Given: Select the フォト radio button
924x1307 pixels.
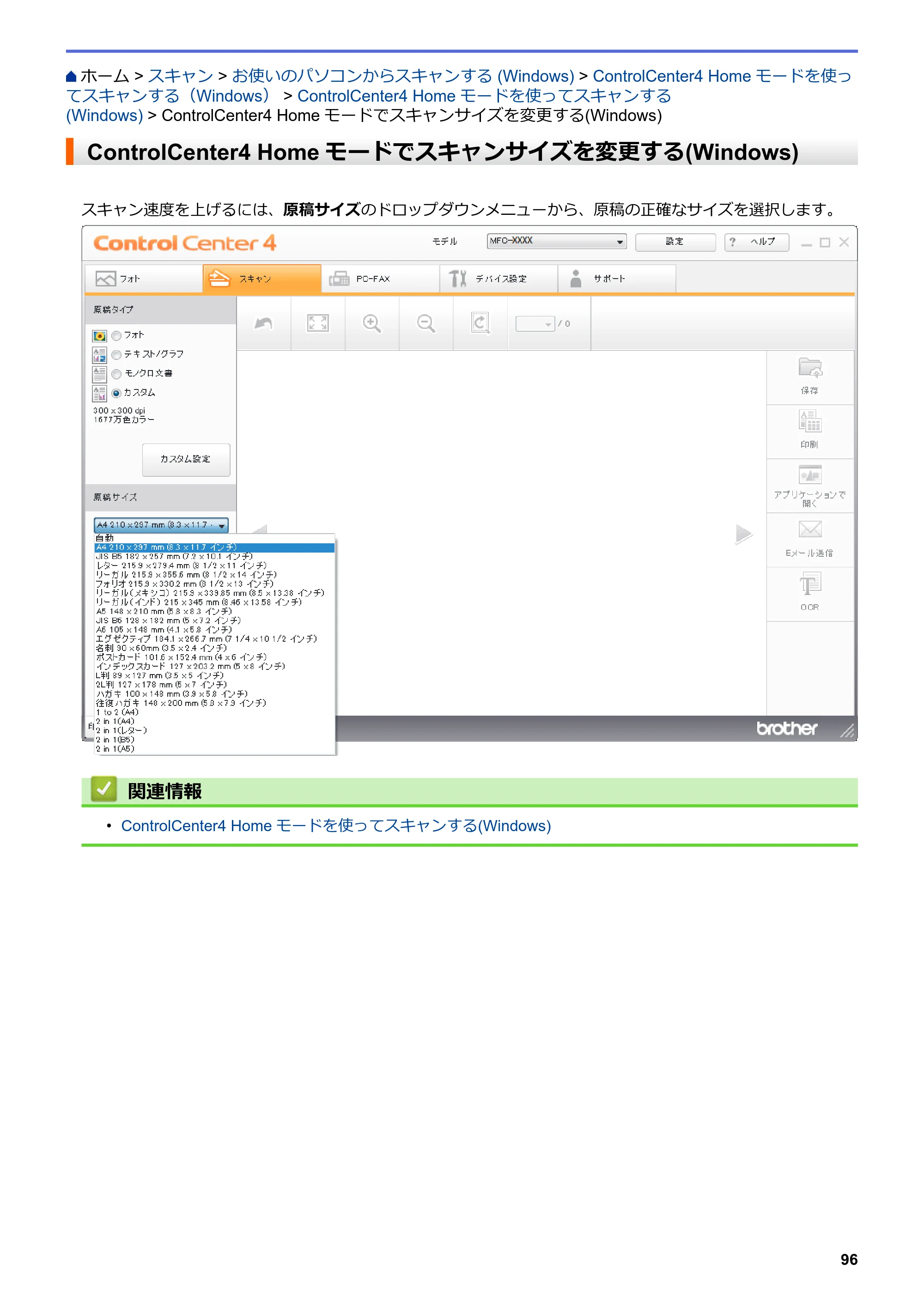Looking at the screenshot, I should (x=116, y=336).
